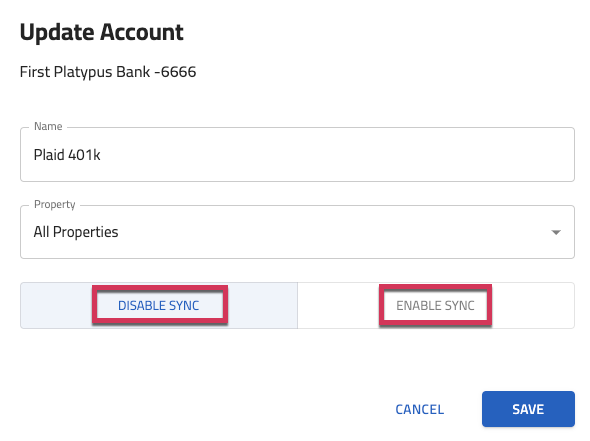Click the blue SAVE button text
590x441 pixels.
pos(528,409)
